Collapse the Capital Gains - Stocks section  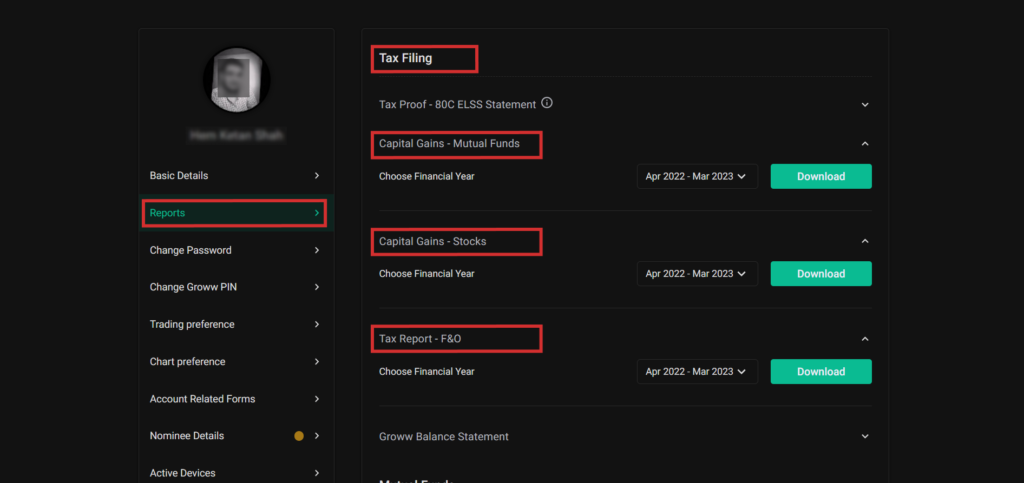click(x=865, y=241)
